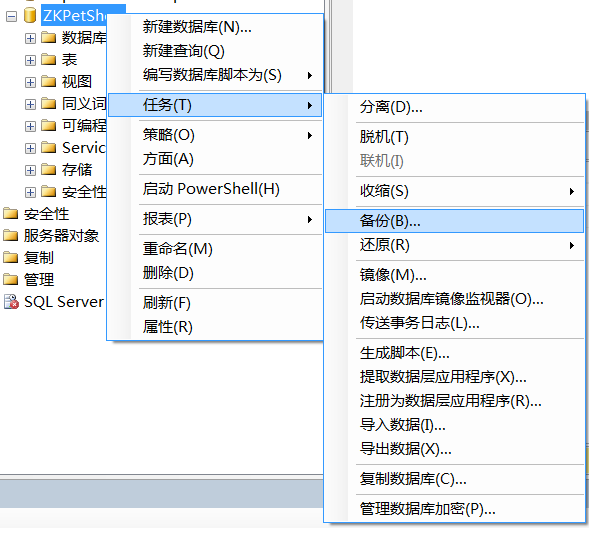Open the 收缩(S) submenu
The height and width of the screenshot is (534, 596).
click(x=455, y=191)
